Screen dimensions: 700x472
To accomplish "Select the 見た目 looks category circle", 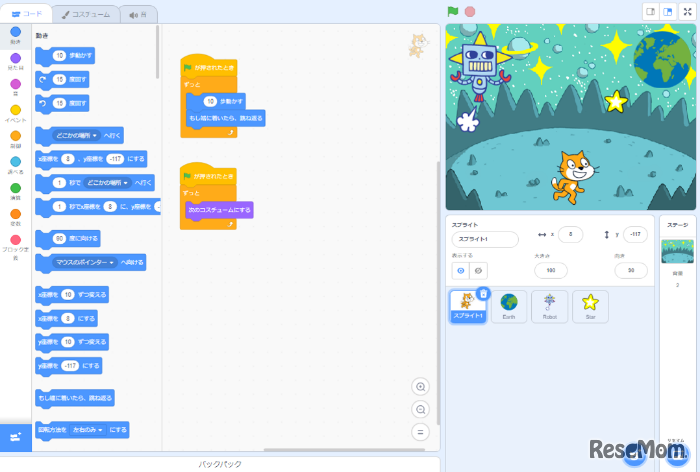I will 16,58.
